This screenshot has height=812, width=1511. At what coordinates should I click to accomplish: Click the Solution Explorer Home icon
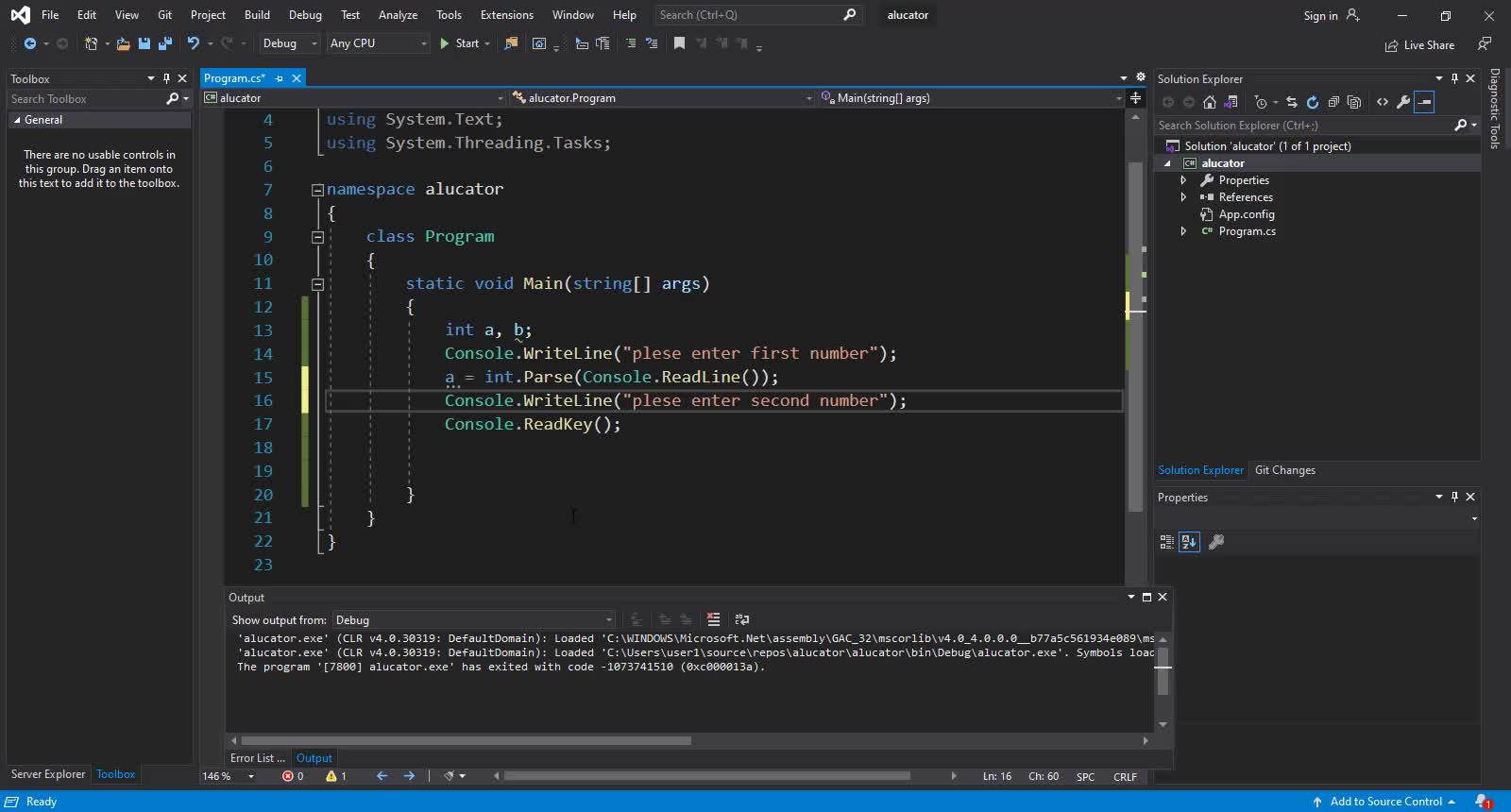pos(1209,102)
